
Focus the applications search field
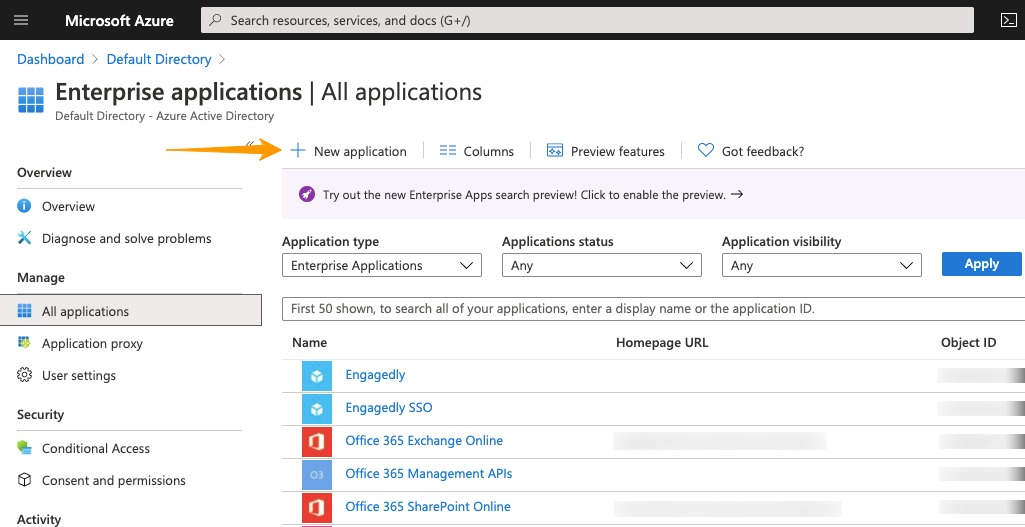pyautogui.click(x=654, y=309)
